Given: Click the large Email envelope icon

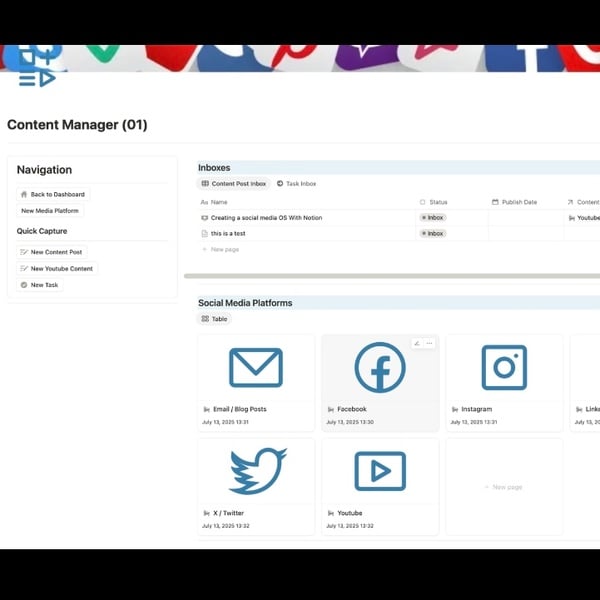Looking at the screenshot, I should pos(256,368).
